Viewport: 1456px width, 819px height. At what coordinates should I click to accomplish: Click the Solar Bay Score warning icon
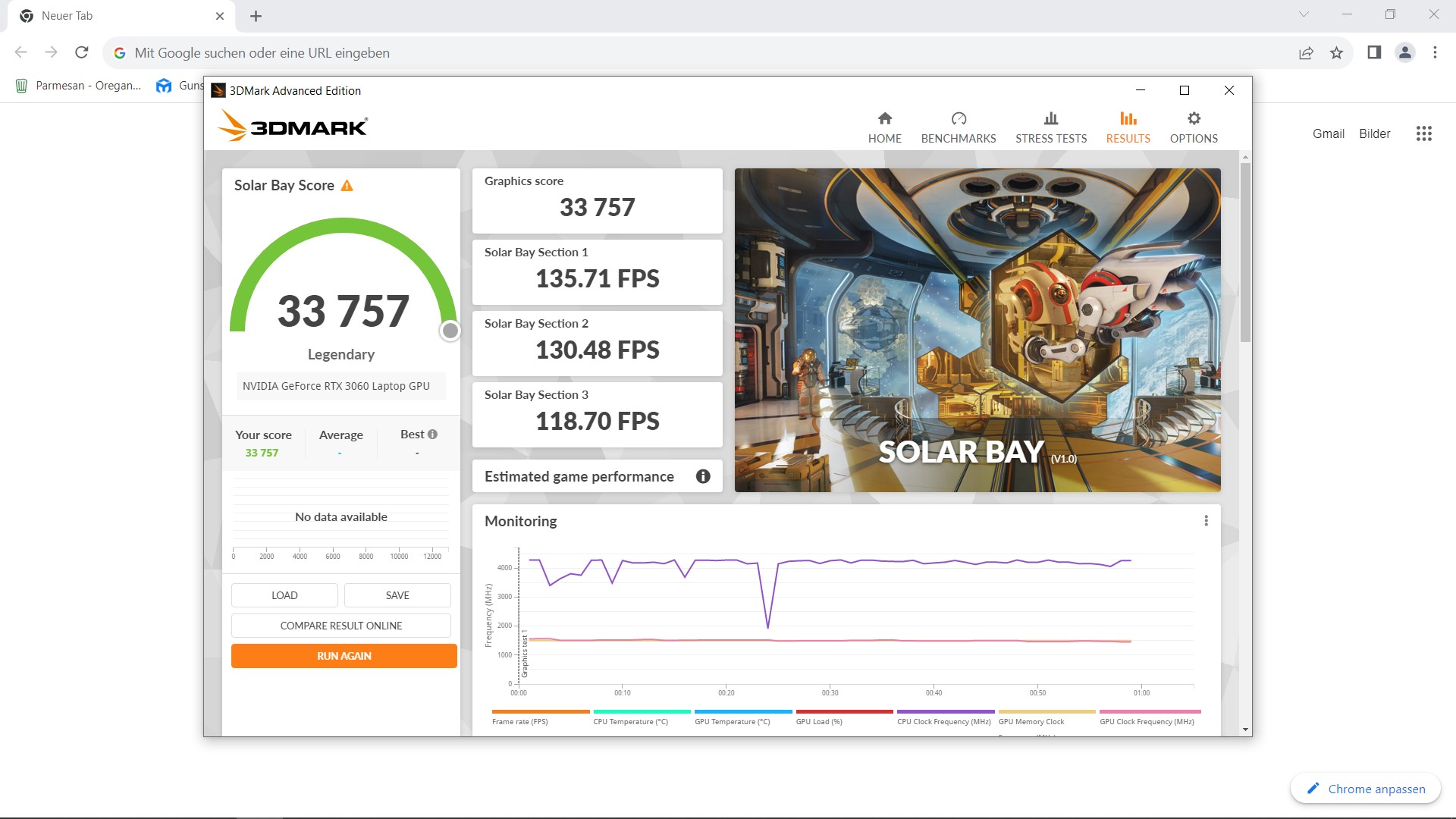coord(347,186)
